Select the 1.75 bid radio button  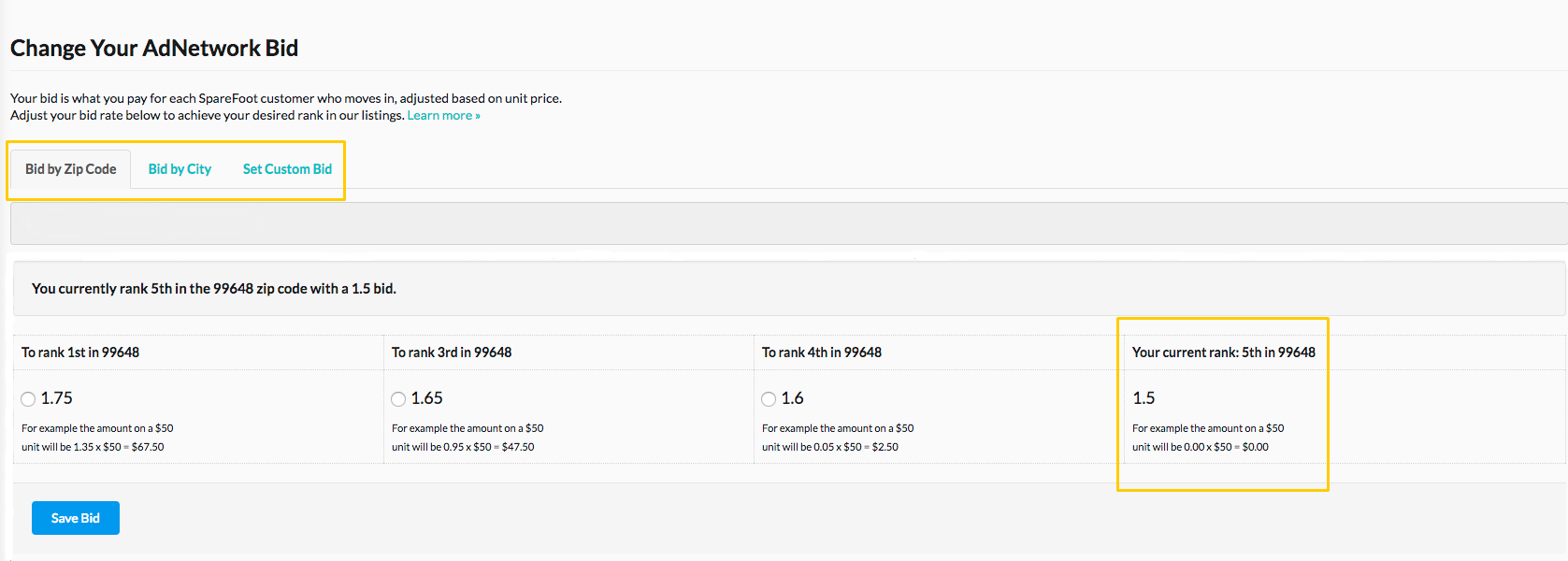(28, 399)
